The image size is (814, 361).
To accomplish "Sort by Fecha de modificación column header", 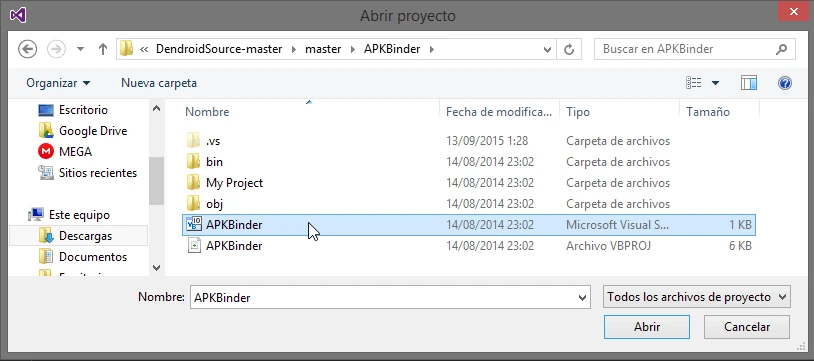I will [499, 112].
